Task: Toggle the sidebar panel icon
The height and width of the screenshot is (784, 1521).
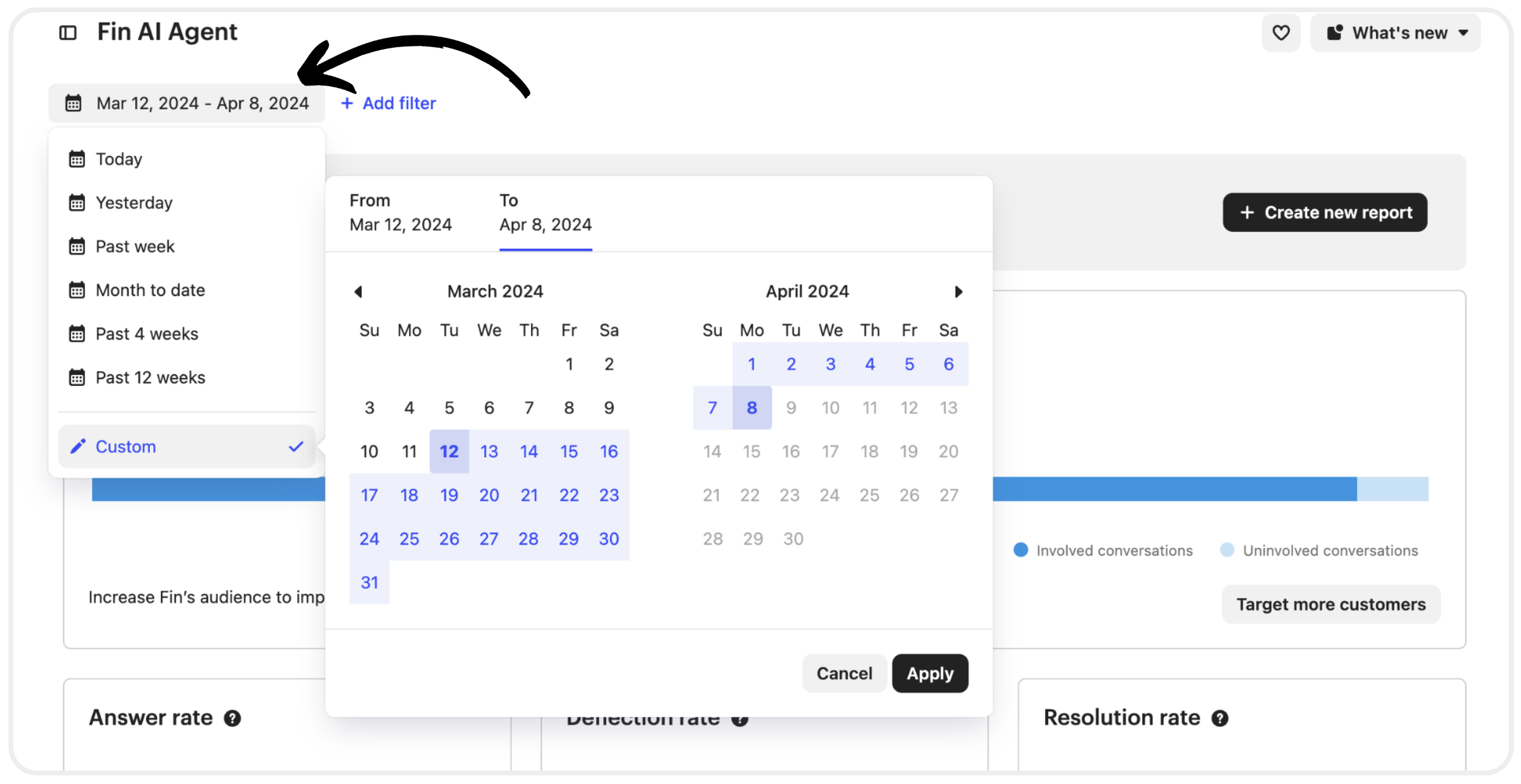Action: point(68,32)
